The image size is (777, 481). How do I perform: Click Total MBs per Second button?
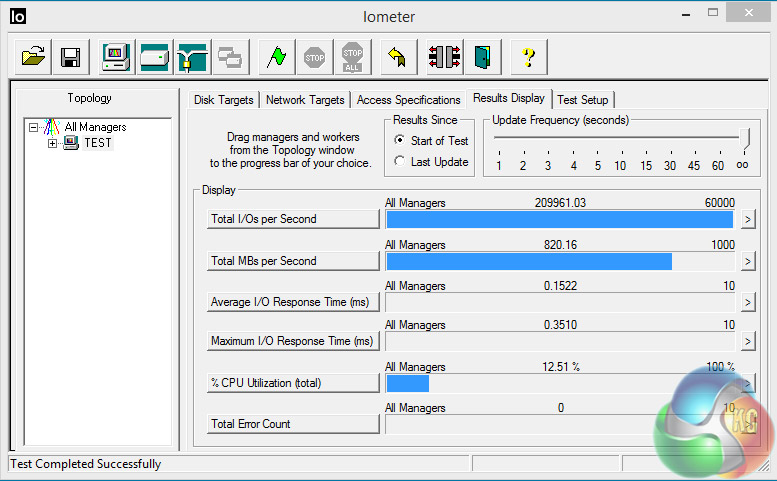point(293,261)
